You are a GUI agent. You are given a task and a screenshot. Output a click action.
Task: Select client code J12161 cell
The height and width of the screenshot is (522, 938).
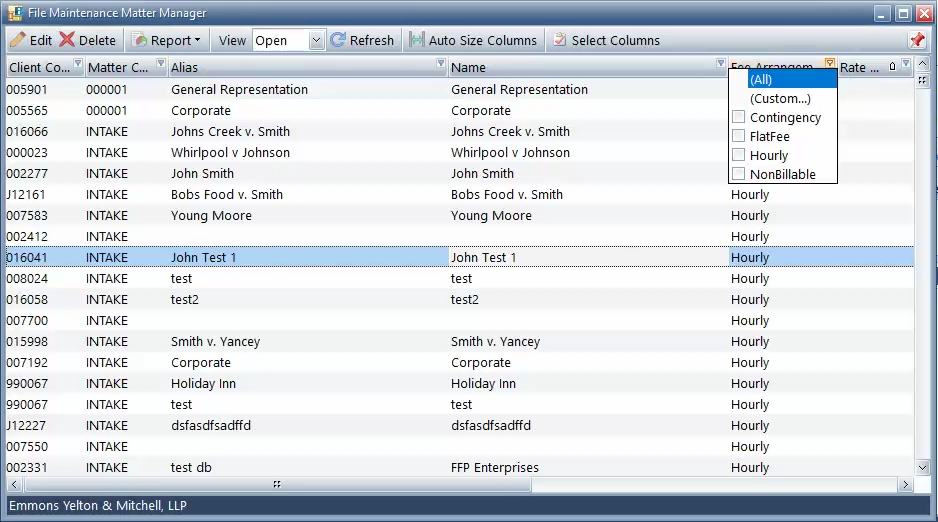[26, 194]
